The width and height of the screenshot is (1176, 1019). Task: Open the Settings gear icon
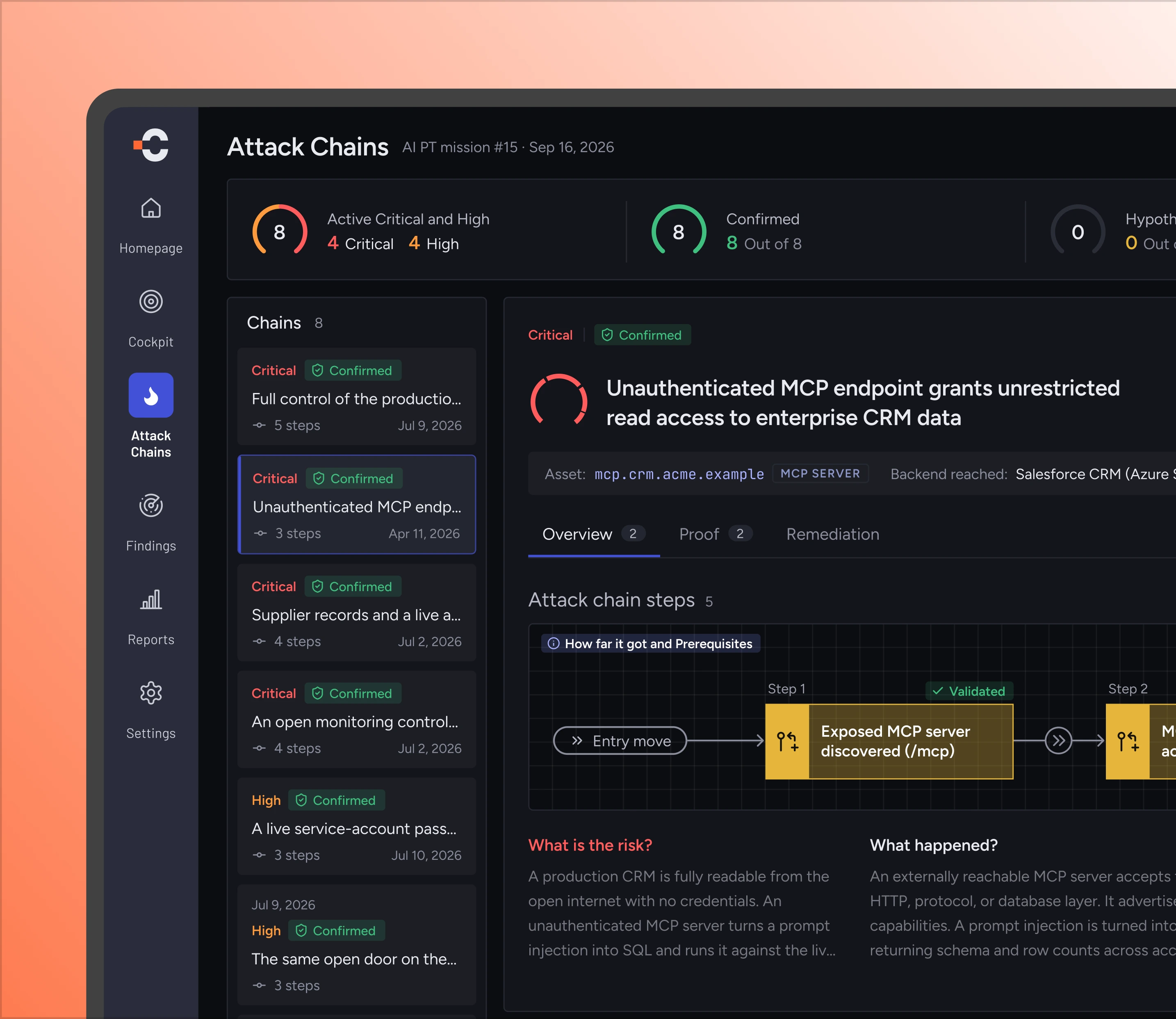[x=150, y=692]
